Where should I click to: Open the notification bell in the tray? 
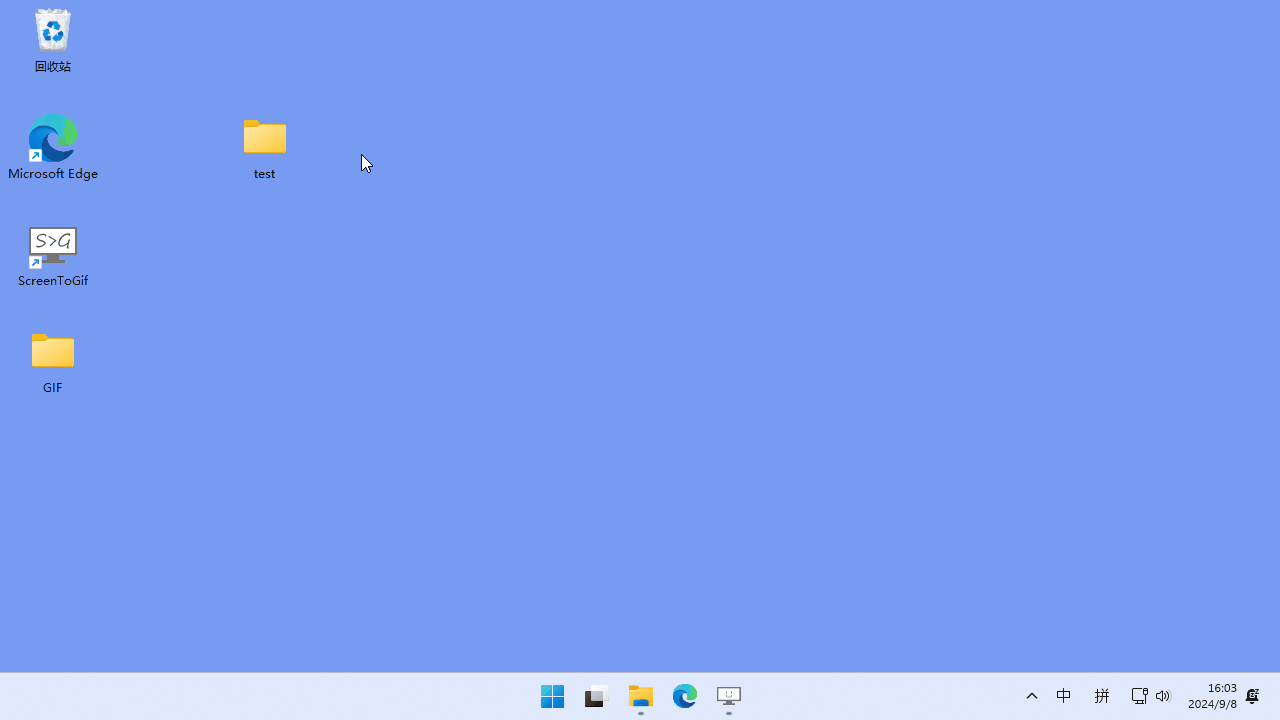coord(1252,696)
